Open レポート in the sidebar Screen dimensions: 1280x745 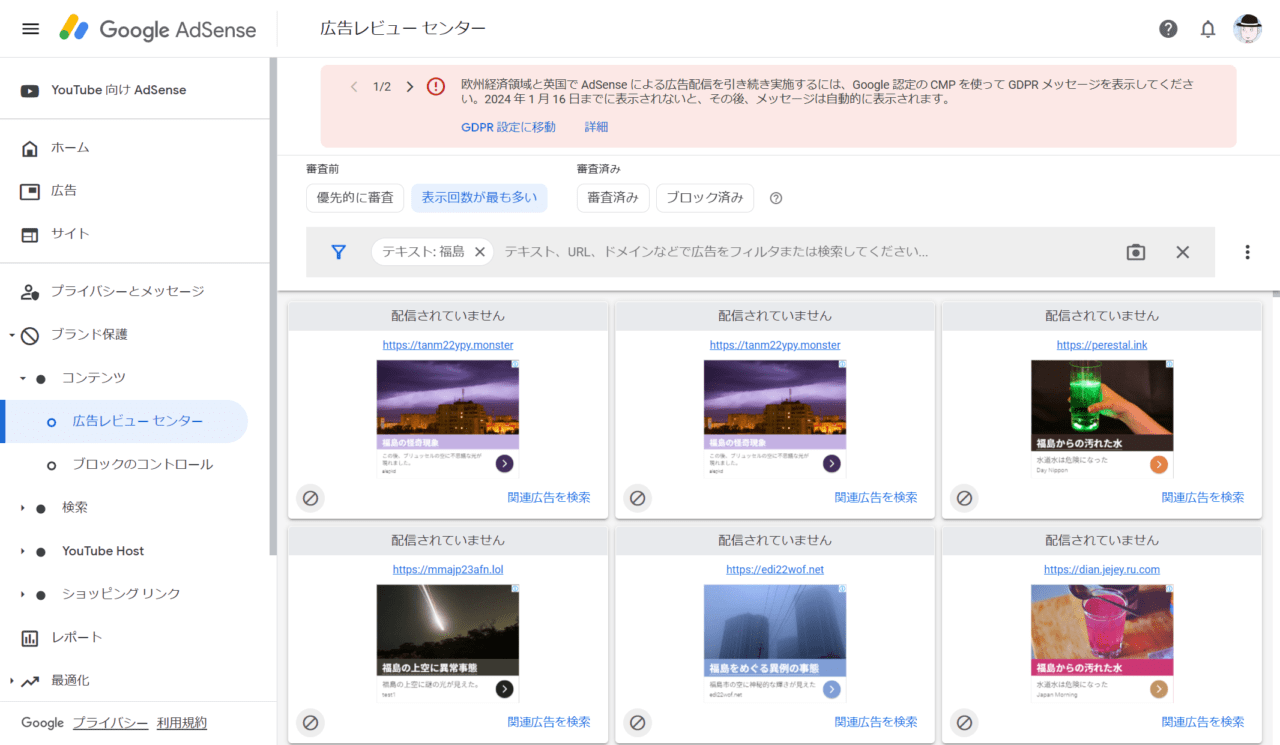tap(76, 637)
